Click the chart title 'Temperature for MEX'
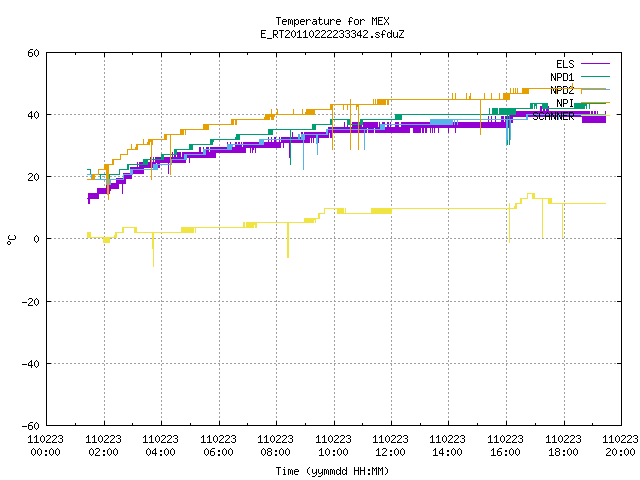 (x=332, y=21)
